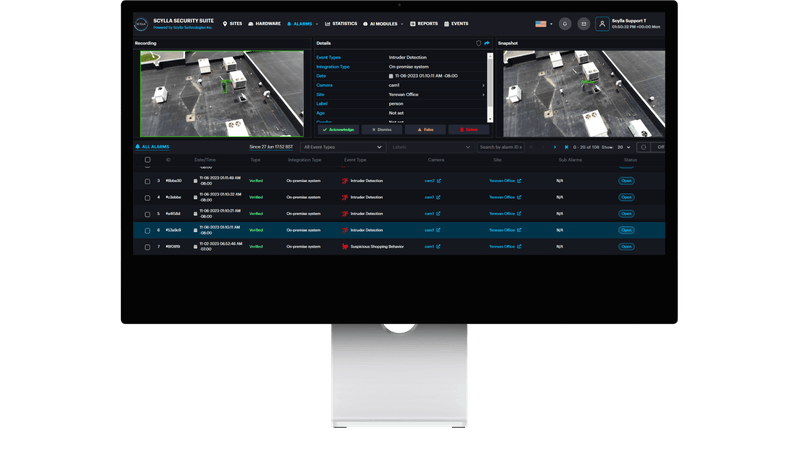Click the Snapshot image
Screen dimensions: 812x456
(x=584, y=94)
